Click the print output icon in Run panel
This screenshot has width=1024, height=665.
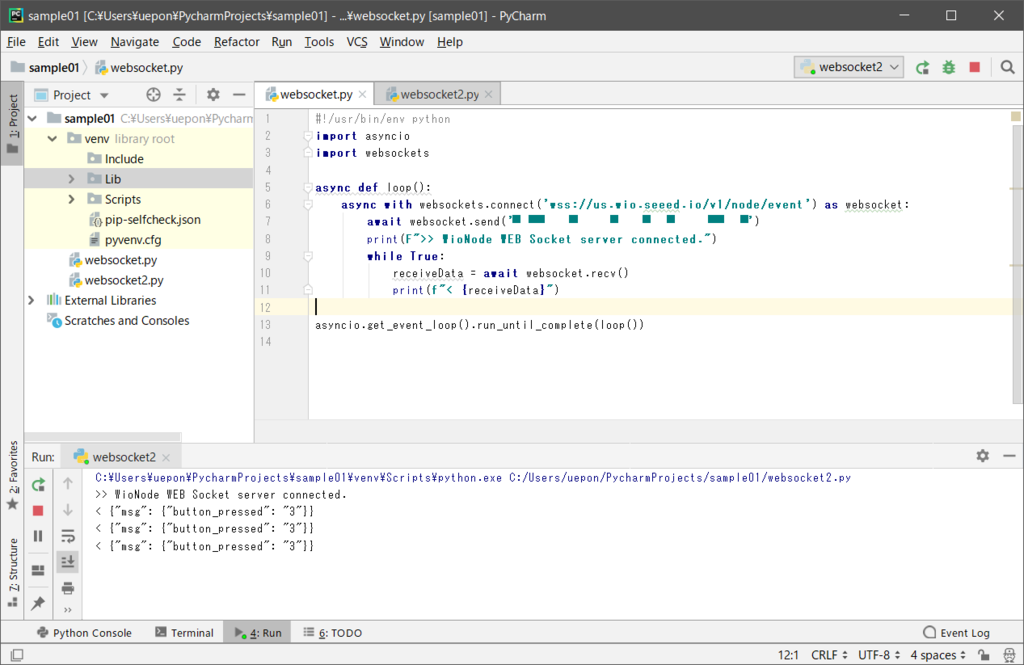point(68,587)
